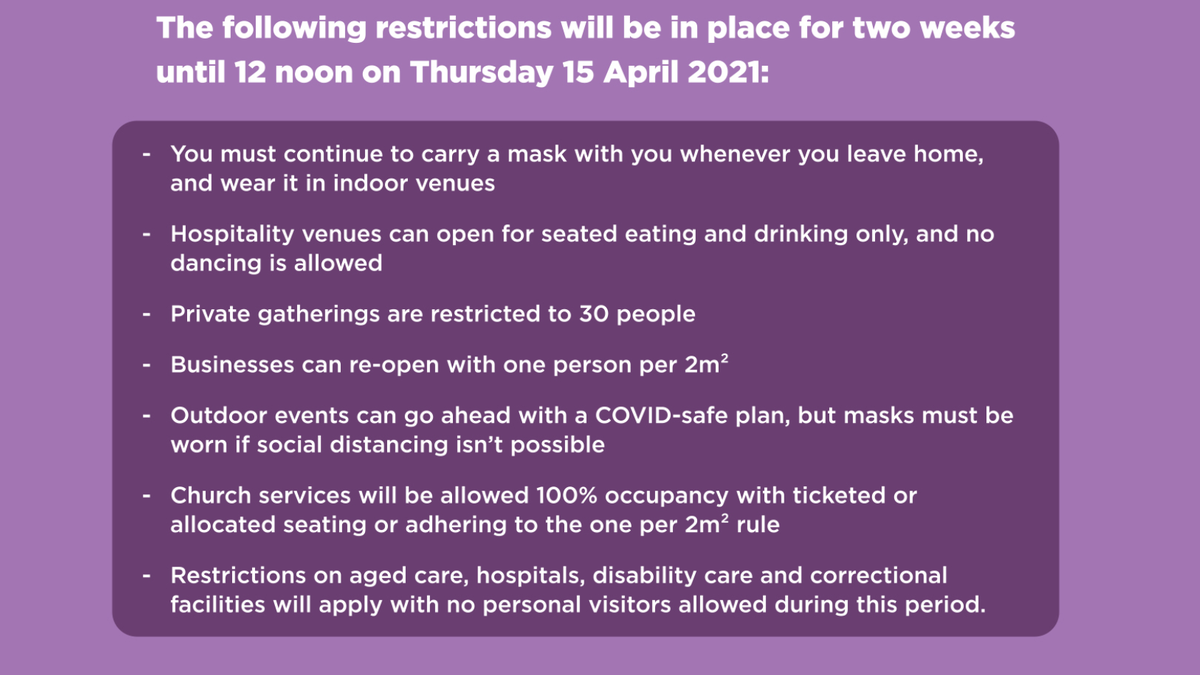The image size is (1200, 675).
Task: Click the '30 people' text
Action: click(637, 314)
